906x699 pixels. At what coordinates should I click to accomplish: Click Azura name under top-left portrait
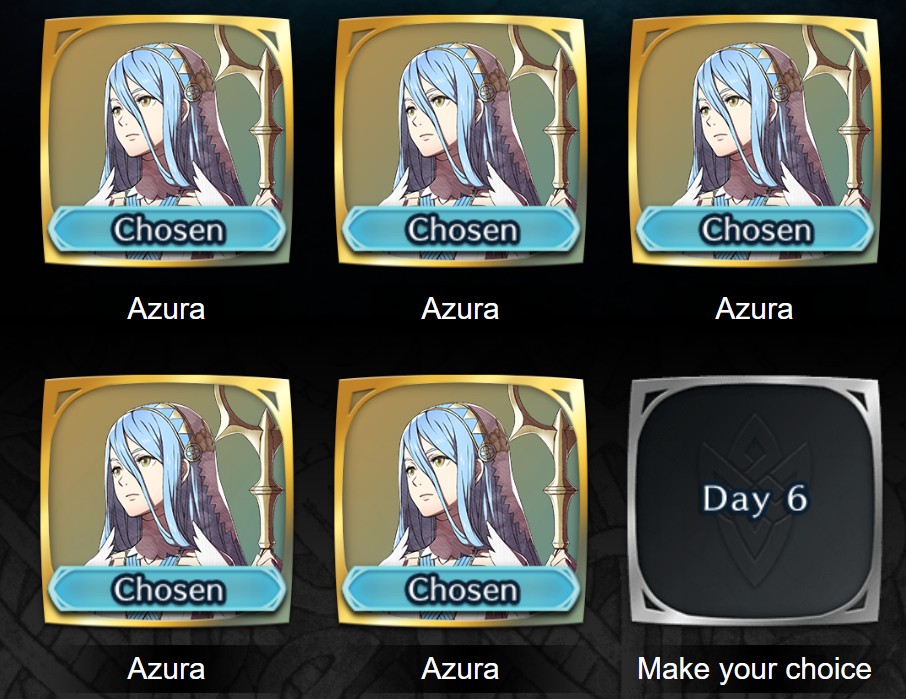click(166, 308)
